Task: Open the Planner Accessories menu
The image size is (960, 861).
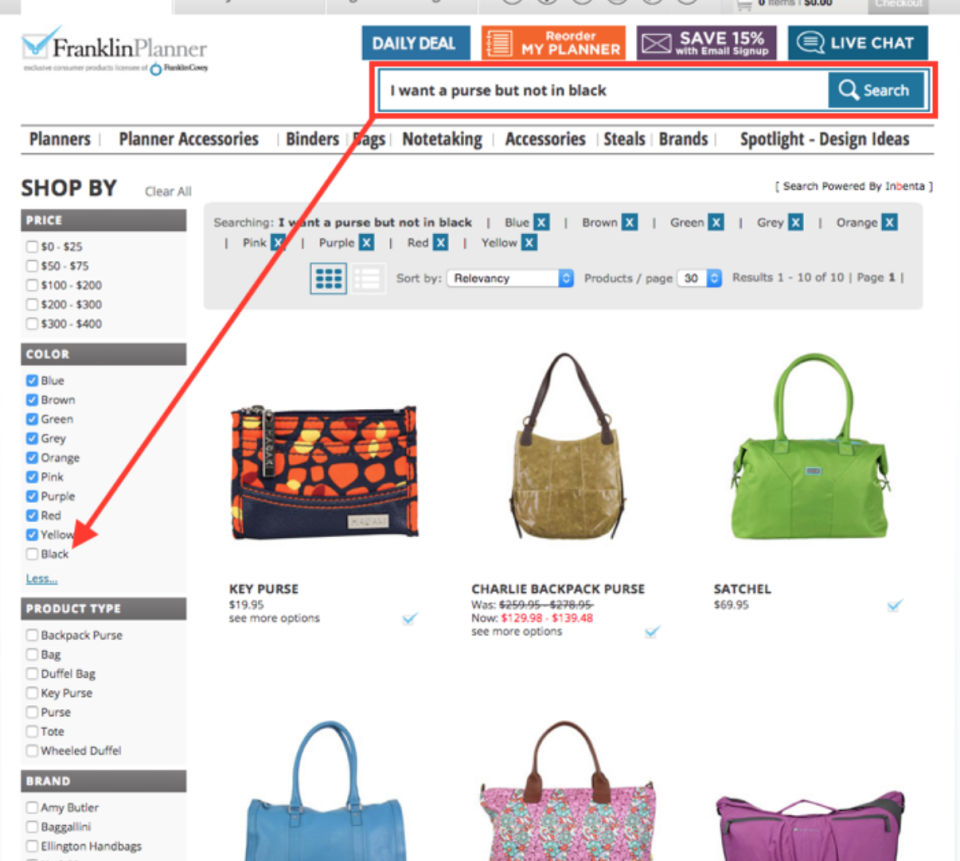Action: click(189, 139)
